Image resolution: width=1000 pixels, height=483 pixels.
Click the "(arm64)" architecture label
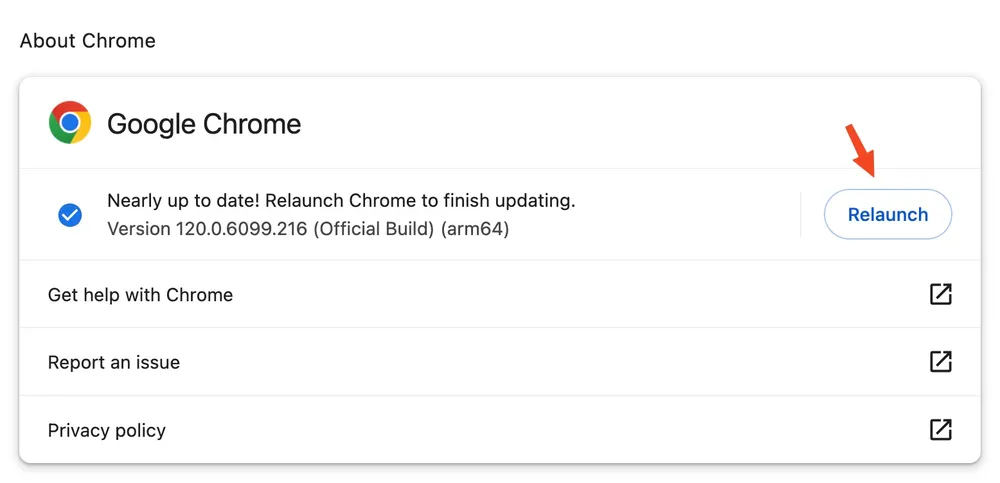[x=476, y=229]
